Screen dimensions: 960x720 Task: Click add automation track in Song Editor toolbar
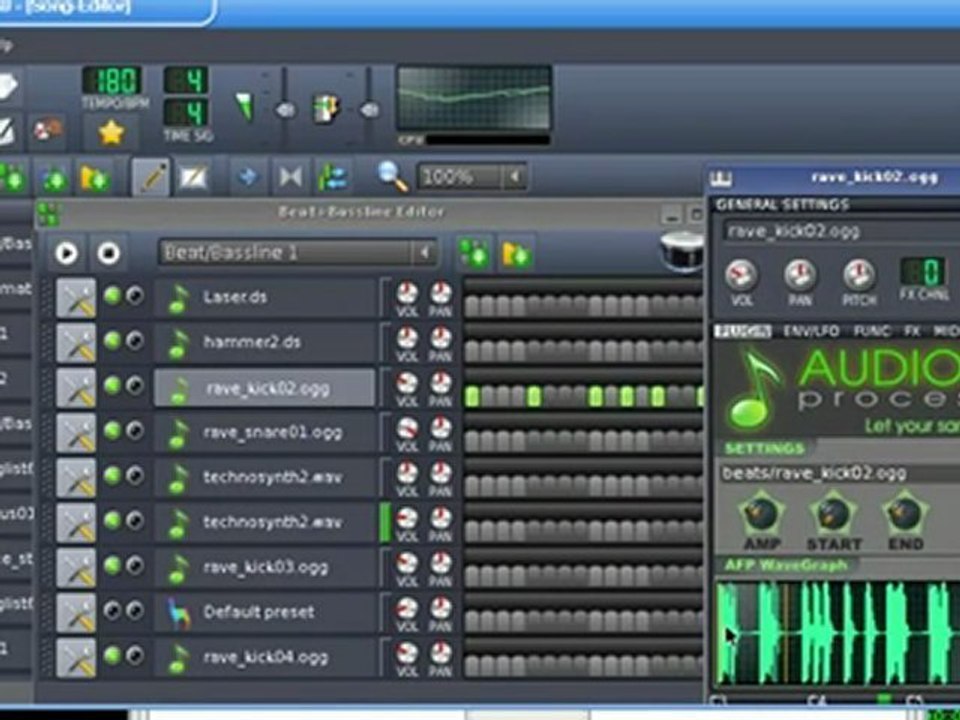click(94, 178)
